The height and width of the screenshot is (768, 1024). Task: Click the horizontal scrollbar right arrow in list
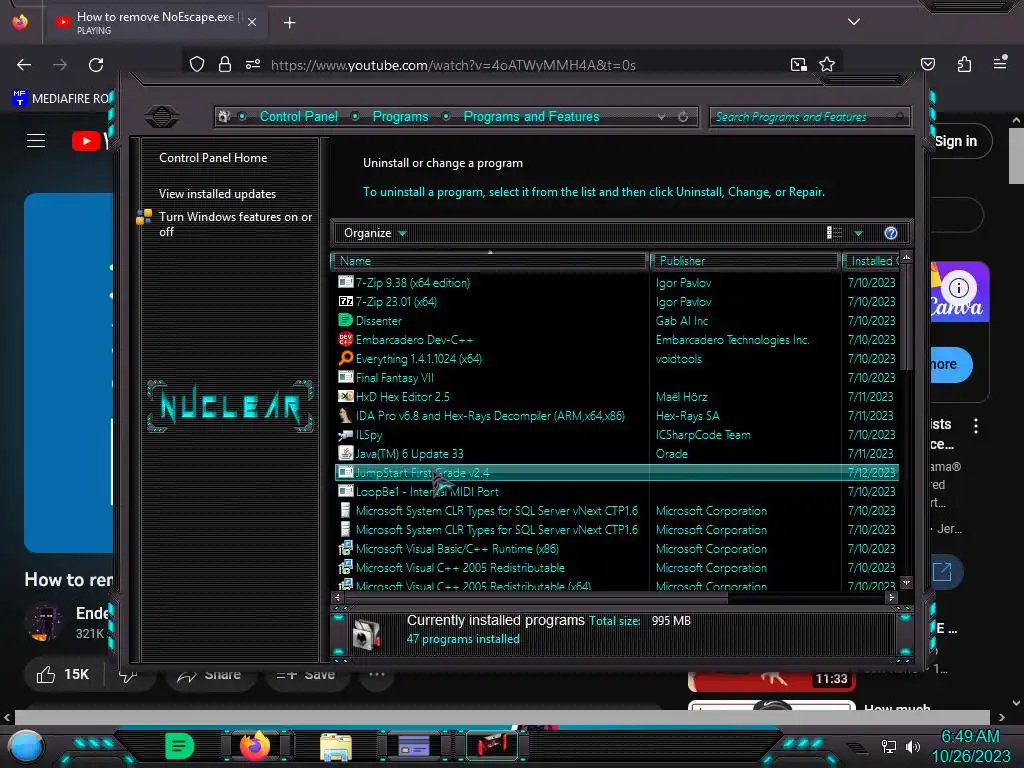click(x=891, y=597)
